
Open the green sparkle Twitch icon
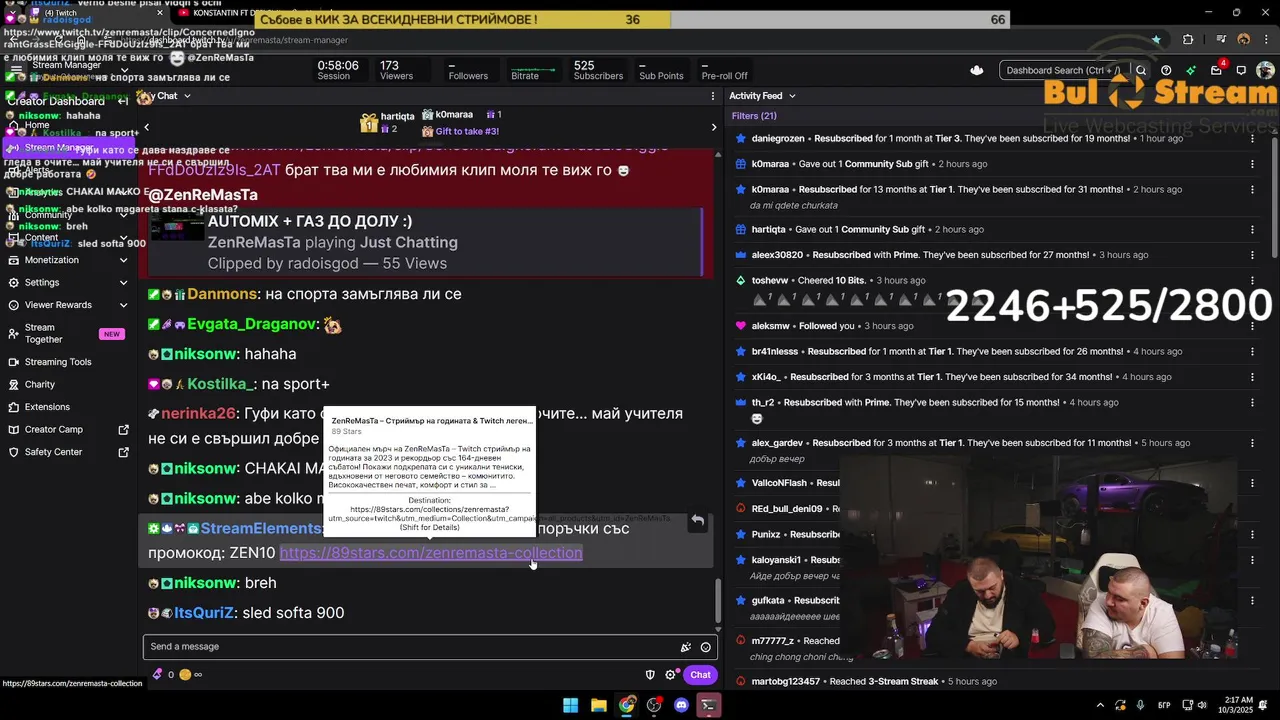click(1191, 71)
